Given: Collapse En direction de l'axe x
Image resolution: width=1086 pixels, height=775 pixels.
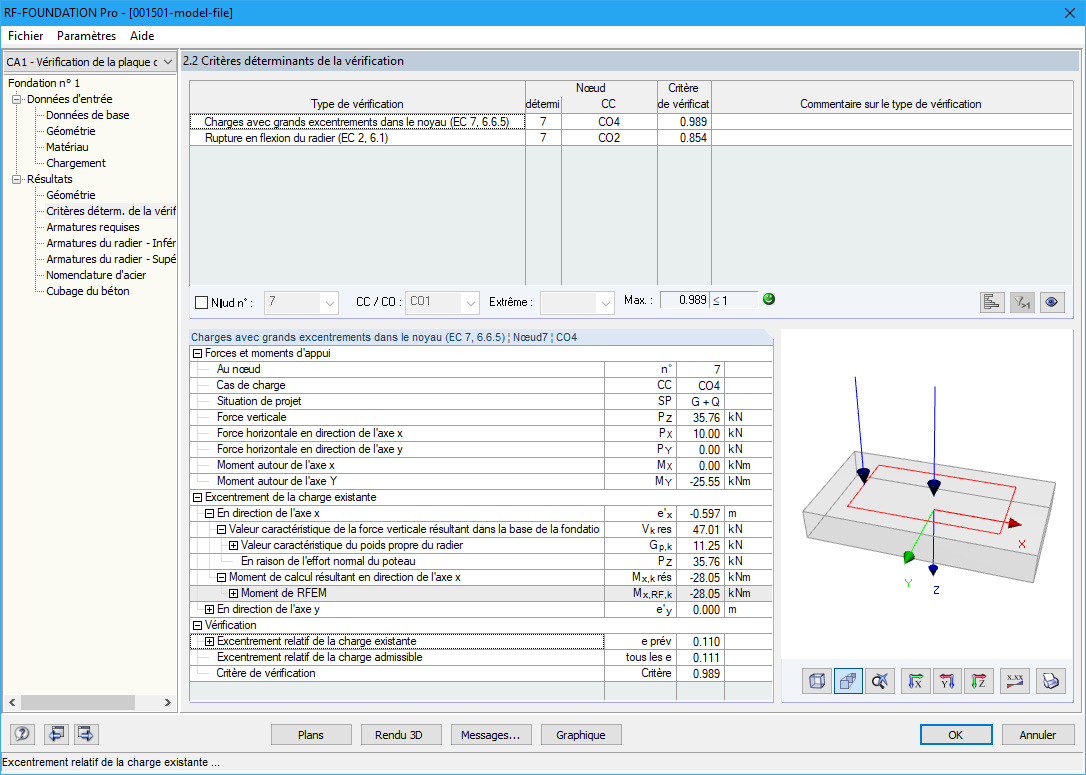Looking at the screenshot, I should tap(210, 513).
